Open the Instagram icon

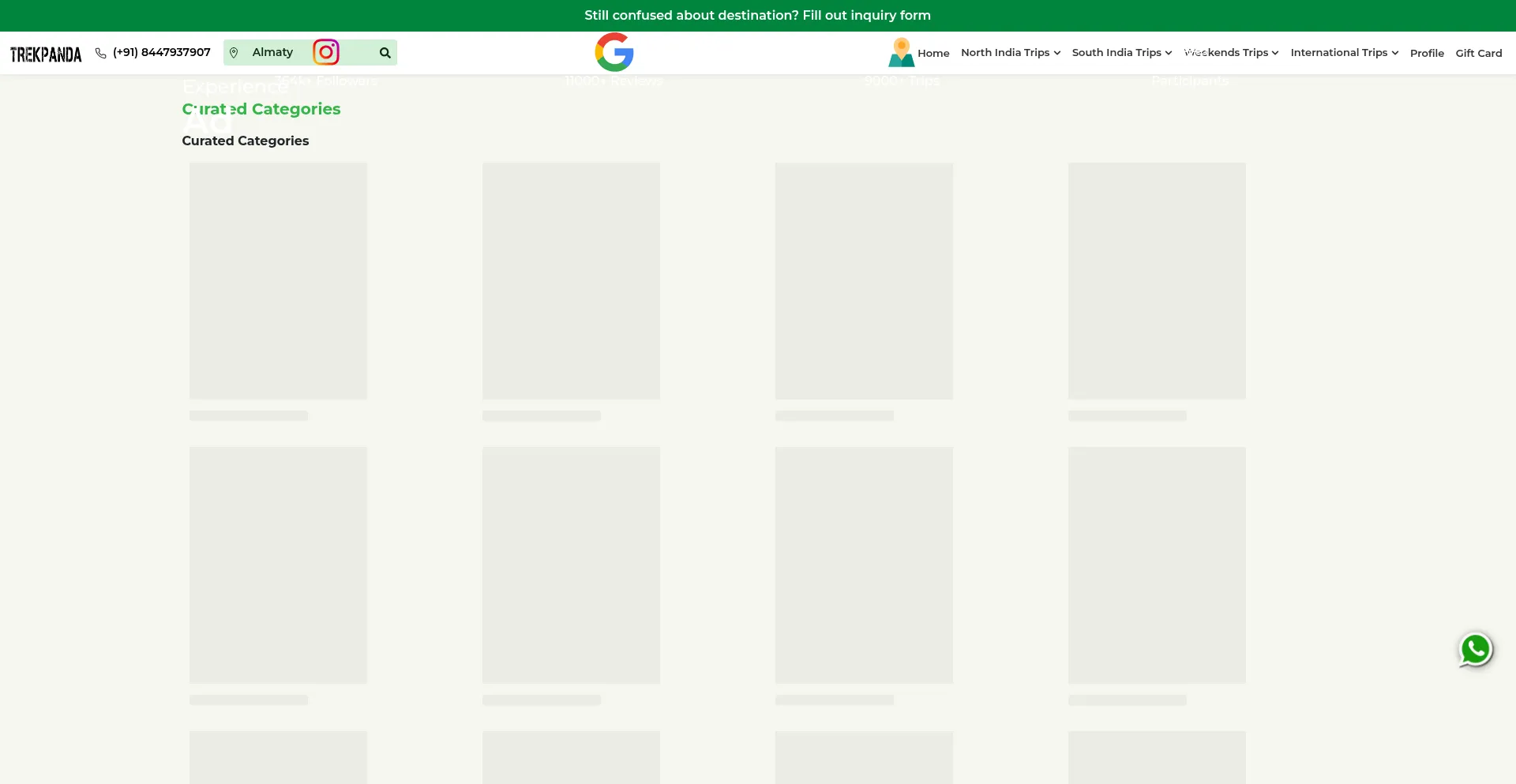click(326, 52)
